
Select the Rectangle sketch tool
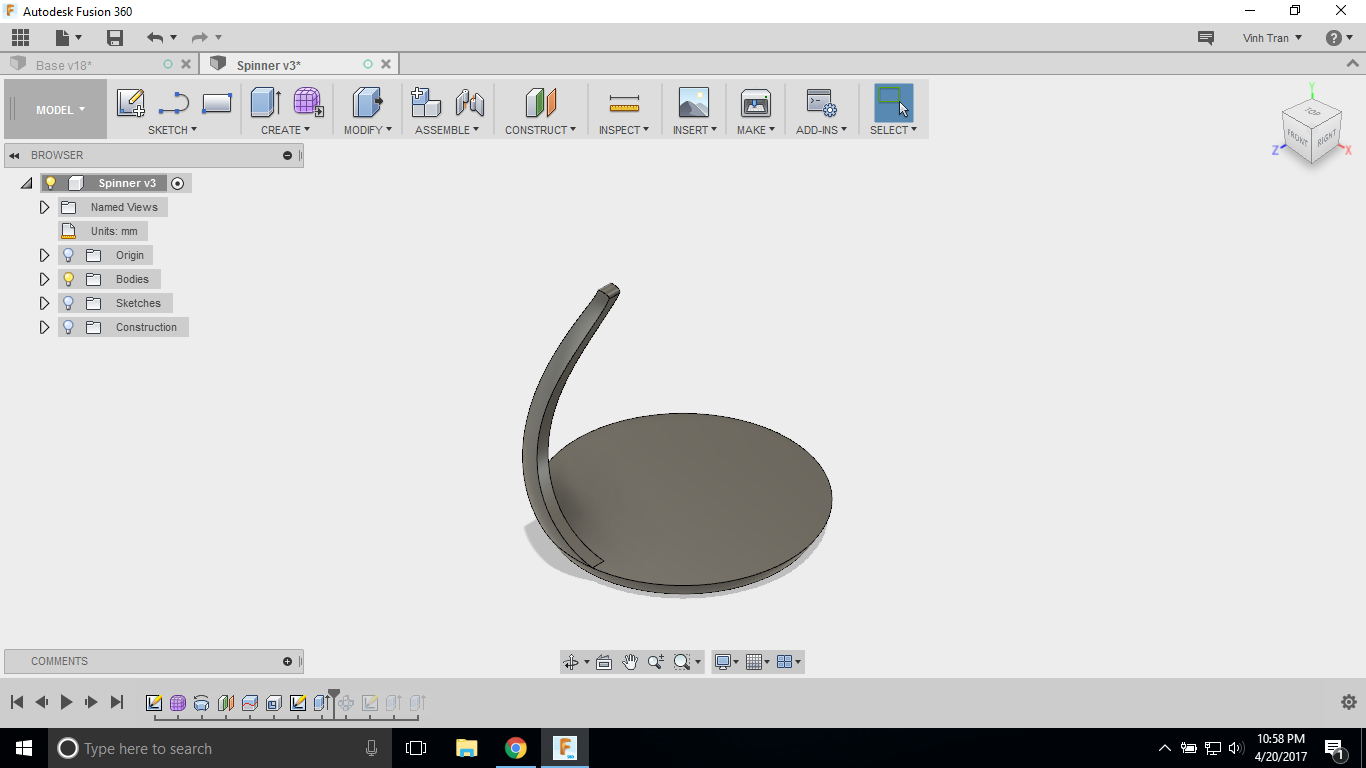click(x=217, y=103)
